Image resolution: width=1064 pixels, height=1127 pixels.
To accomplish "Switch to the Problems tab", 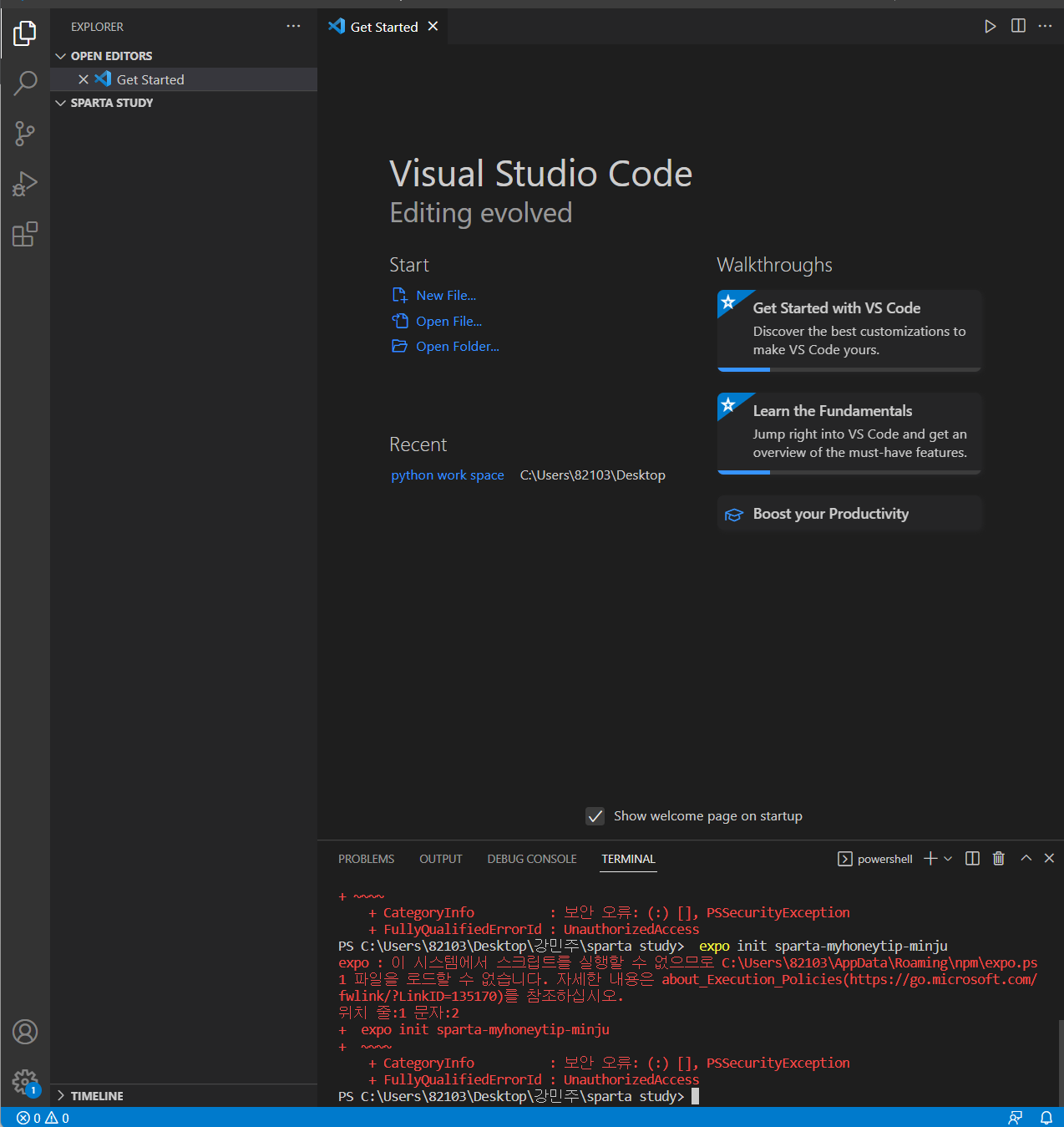I will [366, 859].
